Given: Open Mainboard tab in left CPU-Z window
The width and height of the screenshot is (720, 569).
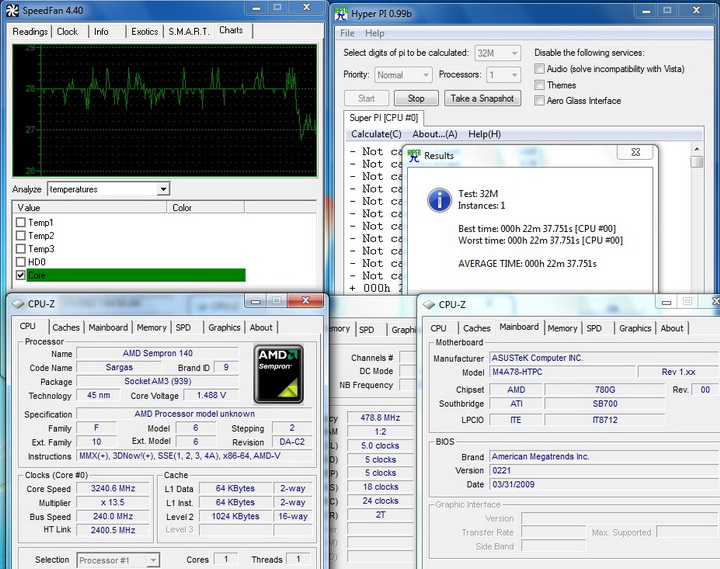Looking at the screenshot, I should click(x=108, y=327).
